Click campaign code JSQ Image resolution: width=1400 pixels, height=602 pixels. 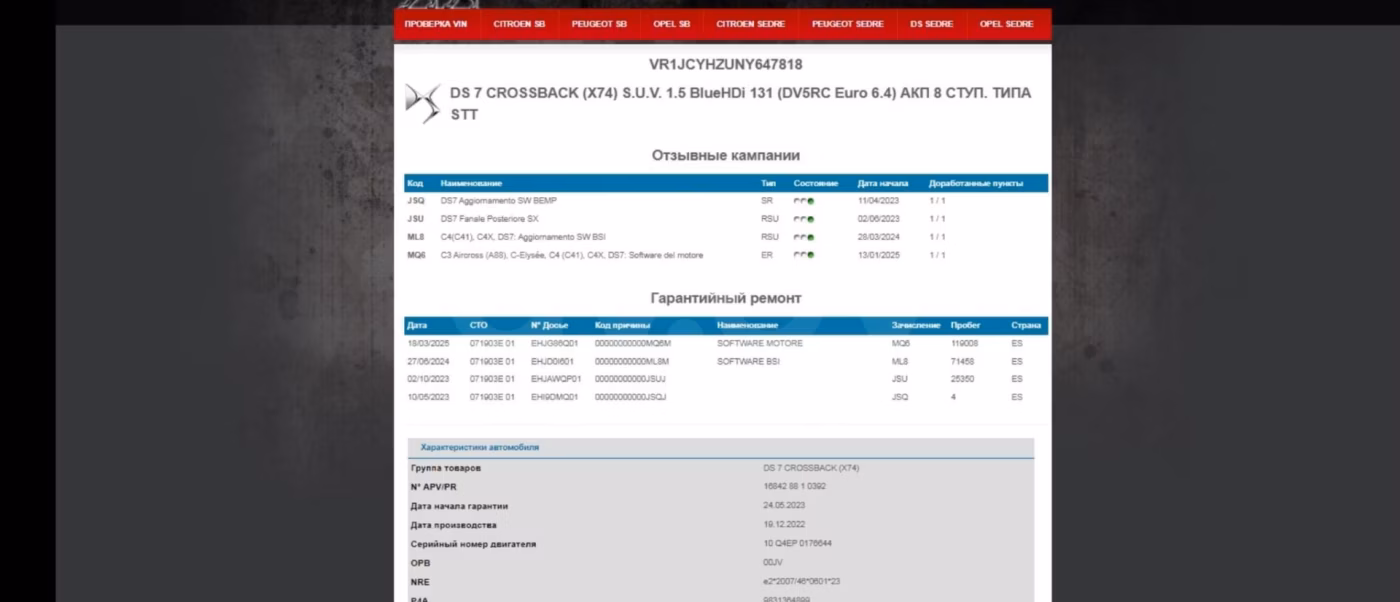[x=416, y=201]
